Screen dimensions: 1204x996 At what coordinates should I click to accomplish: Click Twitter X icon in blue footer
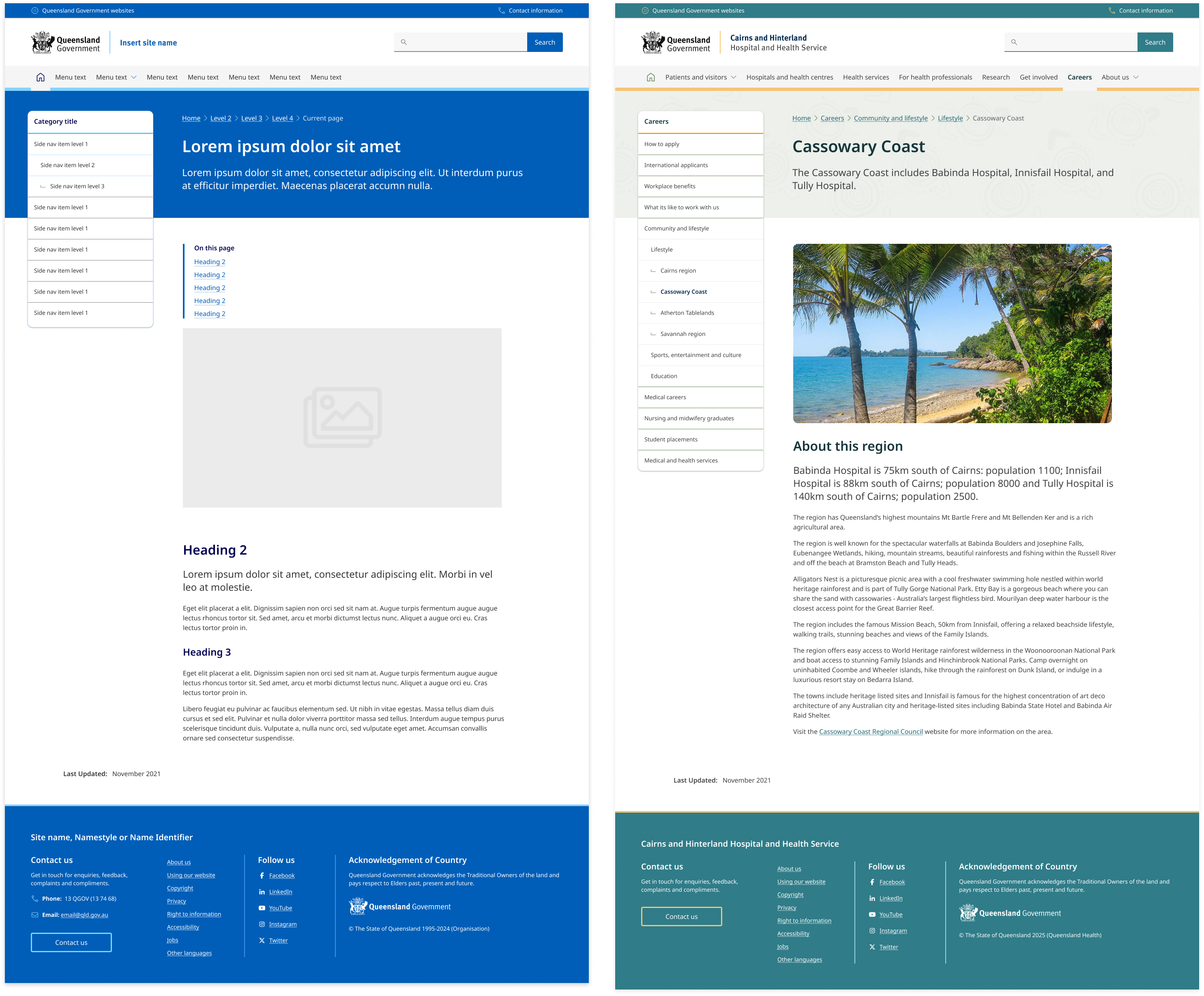pyautogui.click(x=262, y=941)
